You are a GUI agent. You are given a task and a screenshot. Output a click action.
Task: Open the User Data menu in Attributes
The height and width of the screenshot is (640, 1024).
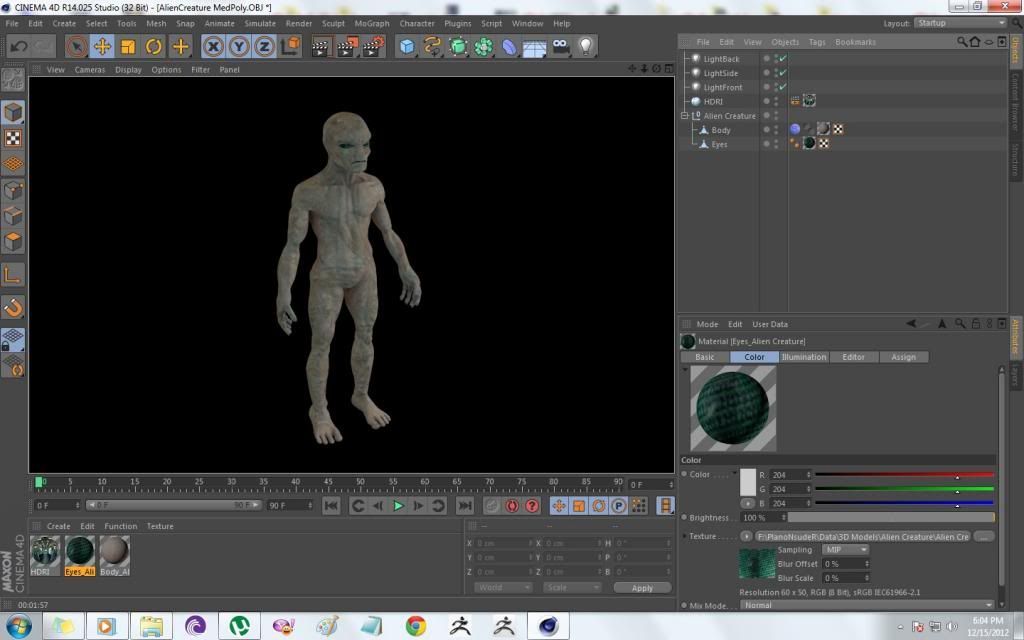click(x=770, y=325)
